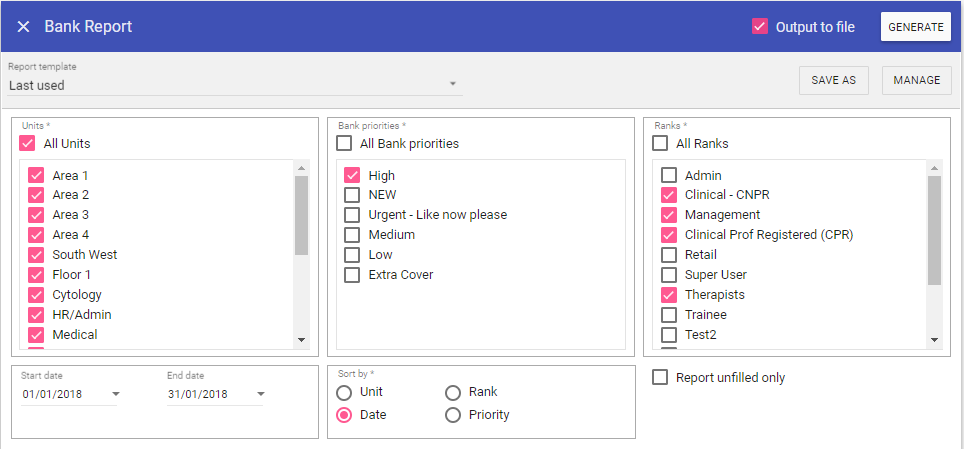Image resolution: width=964 pixels, height=449 pixels.
Task: Choose the Rank sort radio button
Action: click(x=453, y=392)
